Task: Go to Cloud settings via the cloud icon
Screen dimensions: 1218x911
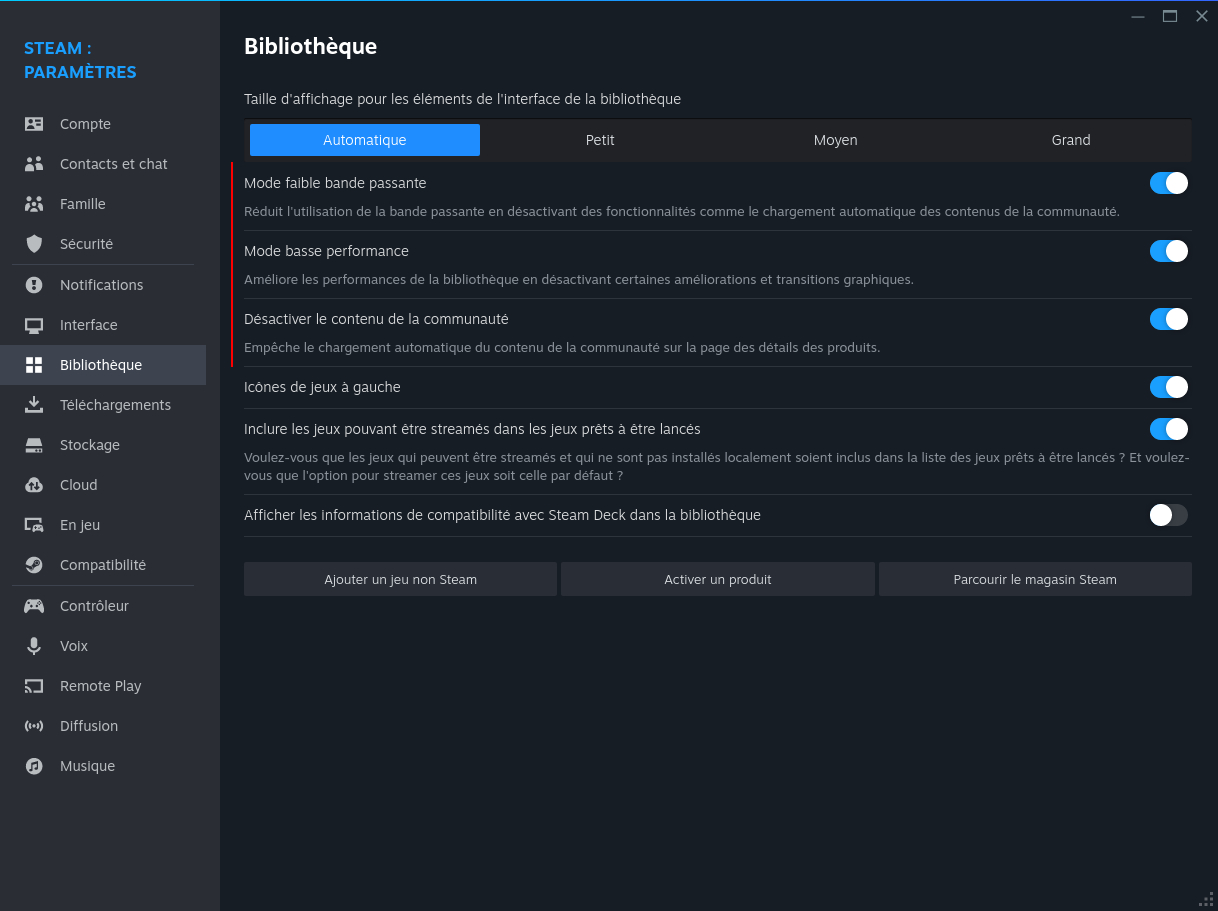Action: pyautogui.click(x=34, y=485)
